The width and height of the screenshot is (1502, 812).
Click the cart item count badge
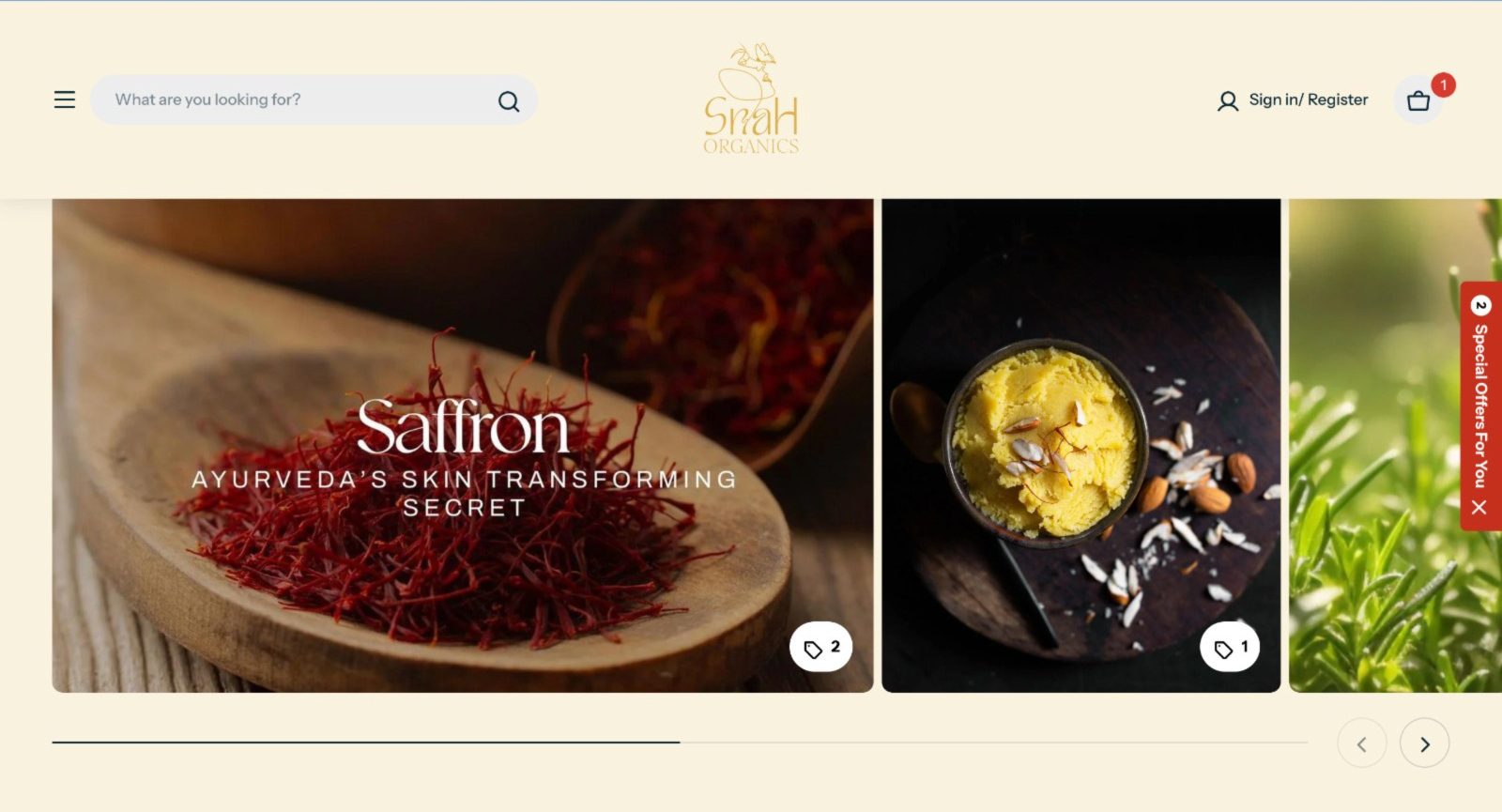tap(1444, 84)
